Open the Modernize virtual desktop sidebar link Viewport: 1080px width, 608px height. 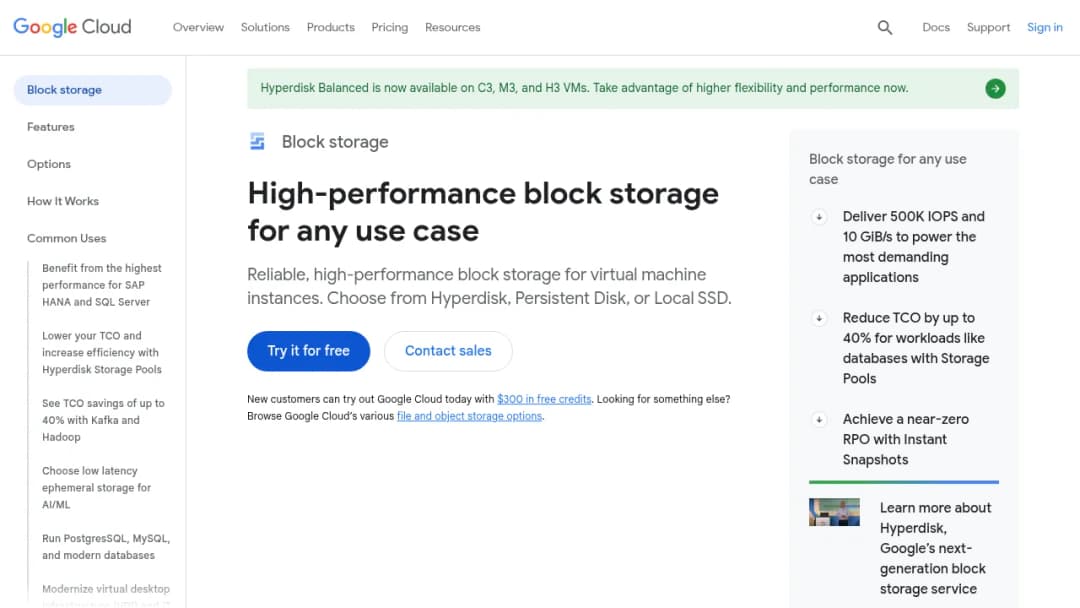(106, 594)
